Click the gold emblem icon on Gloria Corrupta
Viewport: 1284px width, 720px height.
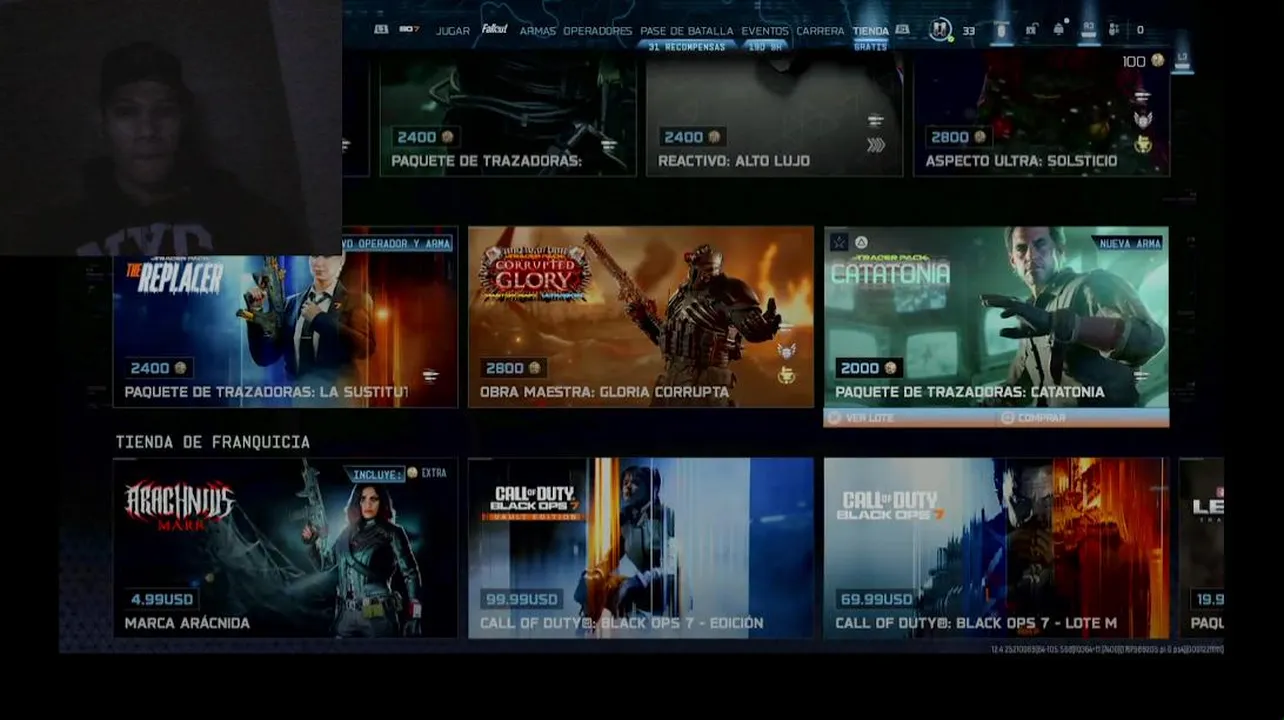[786, 376]
